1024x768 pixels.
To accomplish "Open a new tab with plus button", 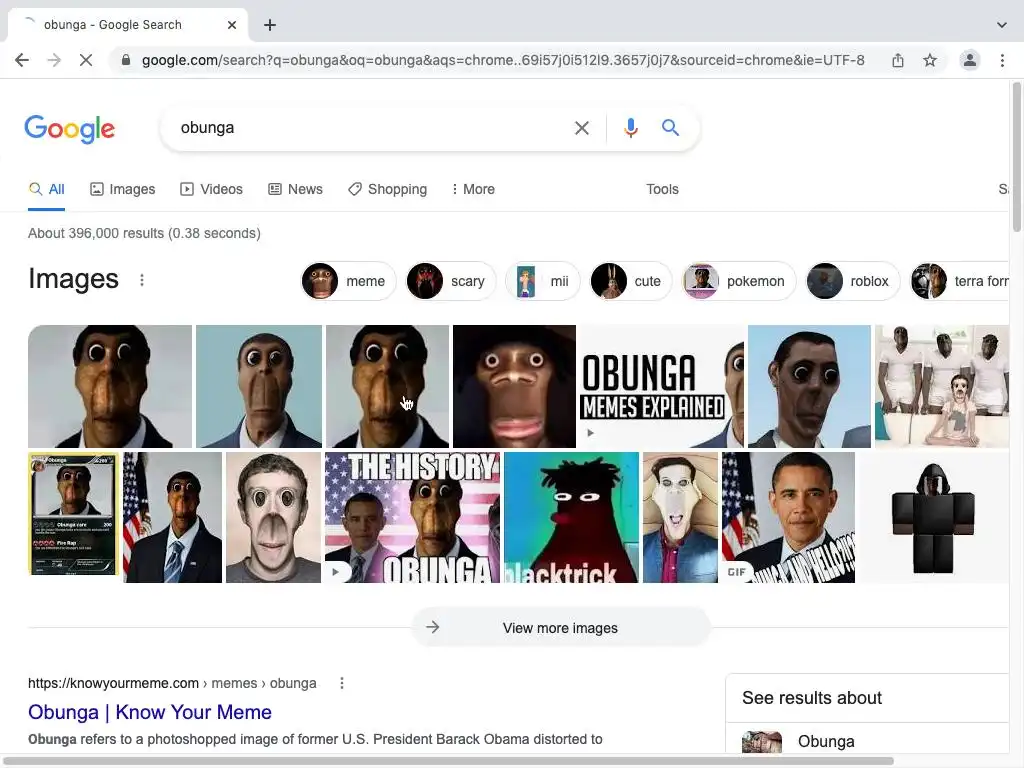I will pyautogui.click(x=270, y=25).
